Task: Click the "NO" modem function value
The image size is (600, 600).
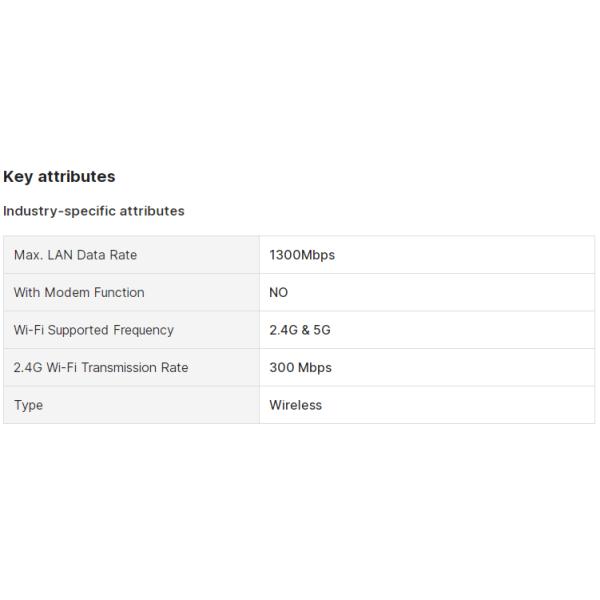Action: pos(279,293)
